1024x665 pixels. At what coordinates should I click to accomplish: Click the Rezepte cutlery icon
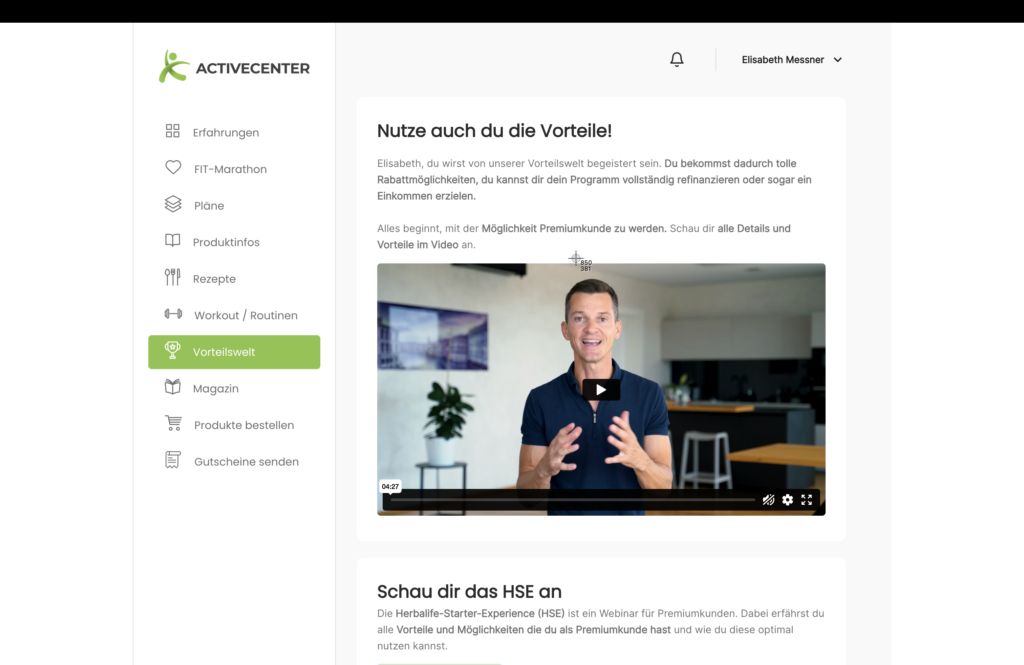172,278
